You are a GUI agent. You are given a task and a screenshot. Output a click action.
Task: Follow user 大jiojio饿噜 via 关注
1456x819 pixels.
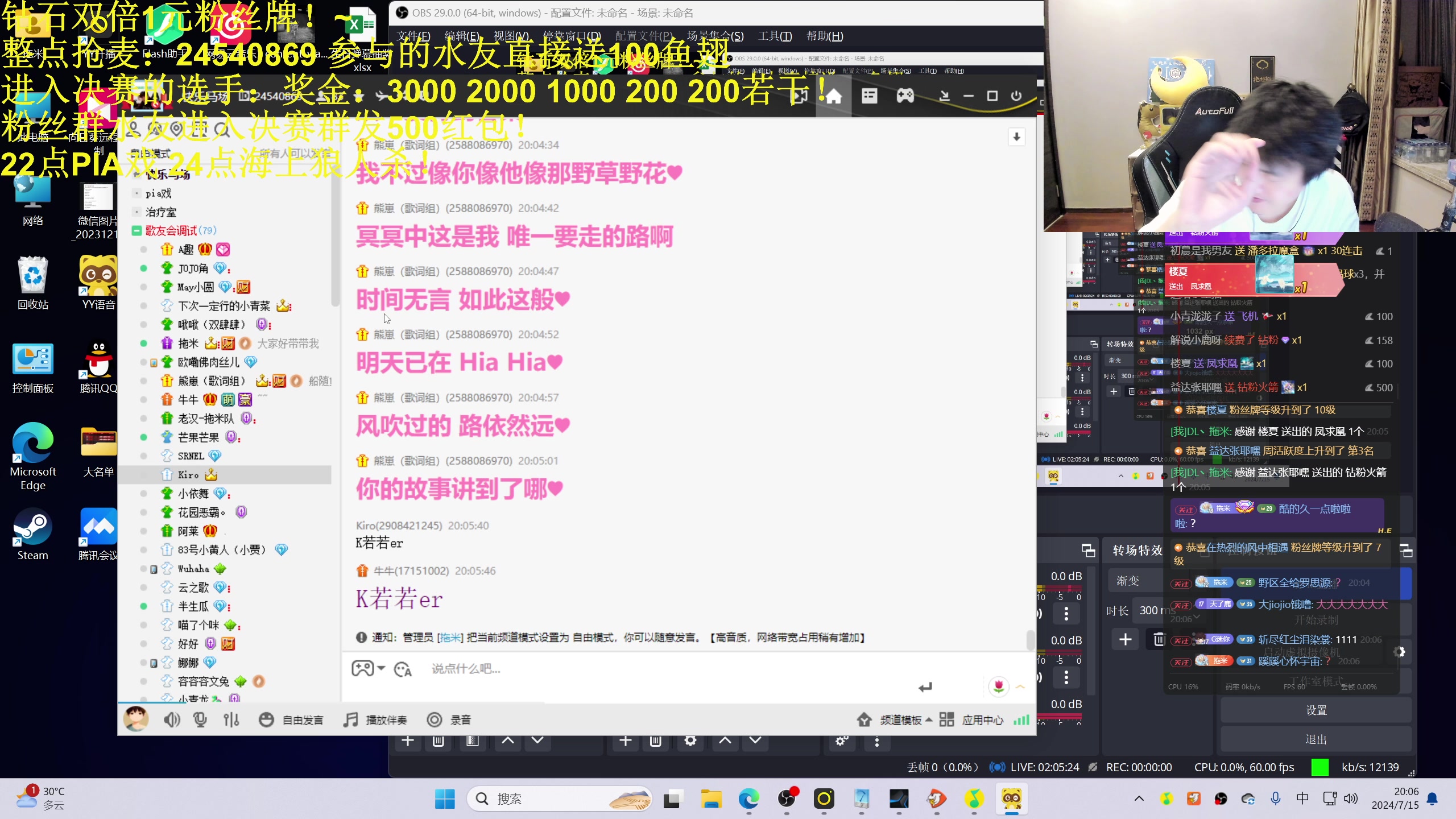pos(1181,605)
